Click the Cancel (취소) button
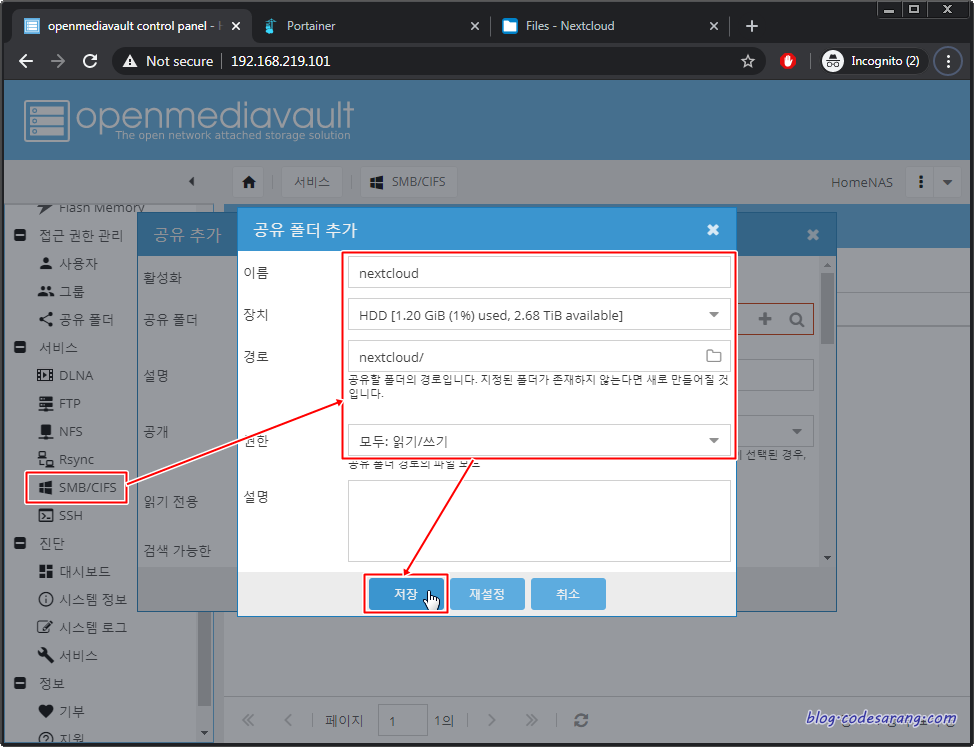Image resolution: width=974 pixels, height=747 pixels. click(x=568, y=594)
